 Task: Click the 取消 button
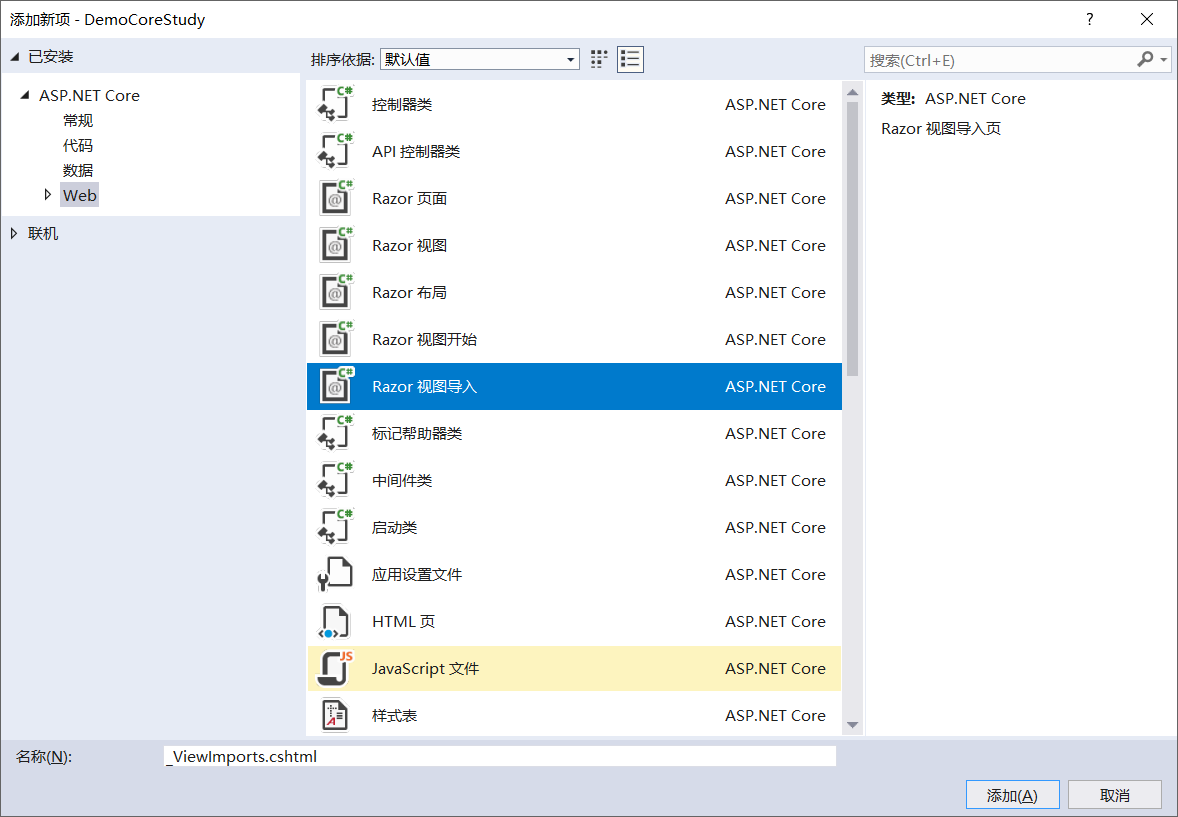click(x=1115, y=795)
